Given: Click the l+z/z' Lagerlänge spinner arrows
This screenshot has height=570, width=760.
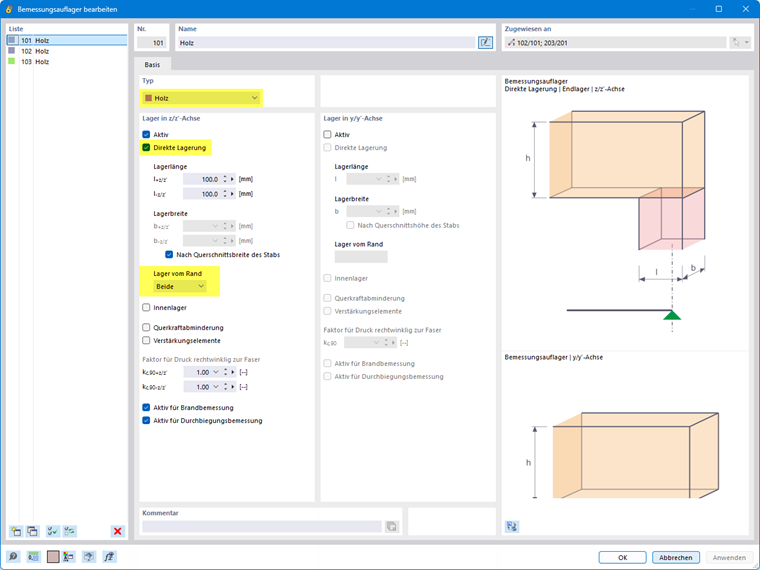Looking at the screenshot, I should coord(225,179).
